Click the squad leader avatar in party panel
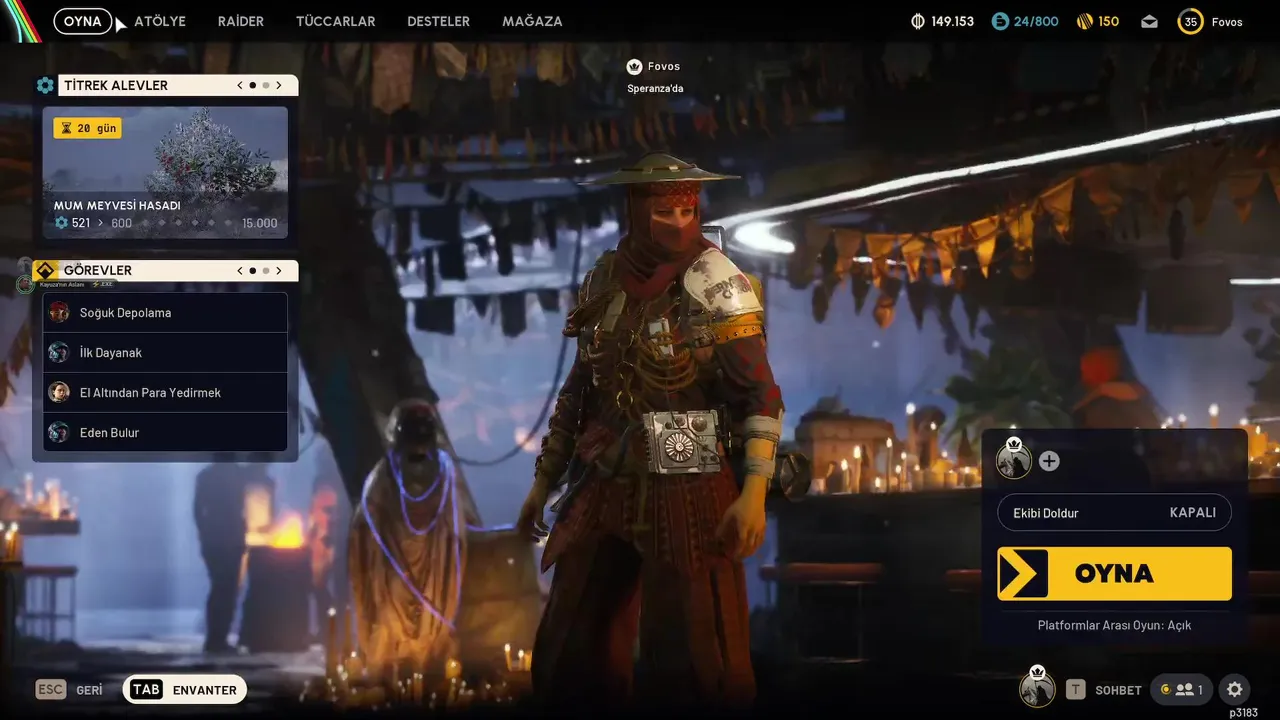 (x=1014, y=460)
